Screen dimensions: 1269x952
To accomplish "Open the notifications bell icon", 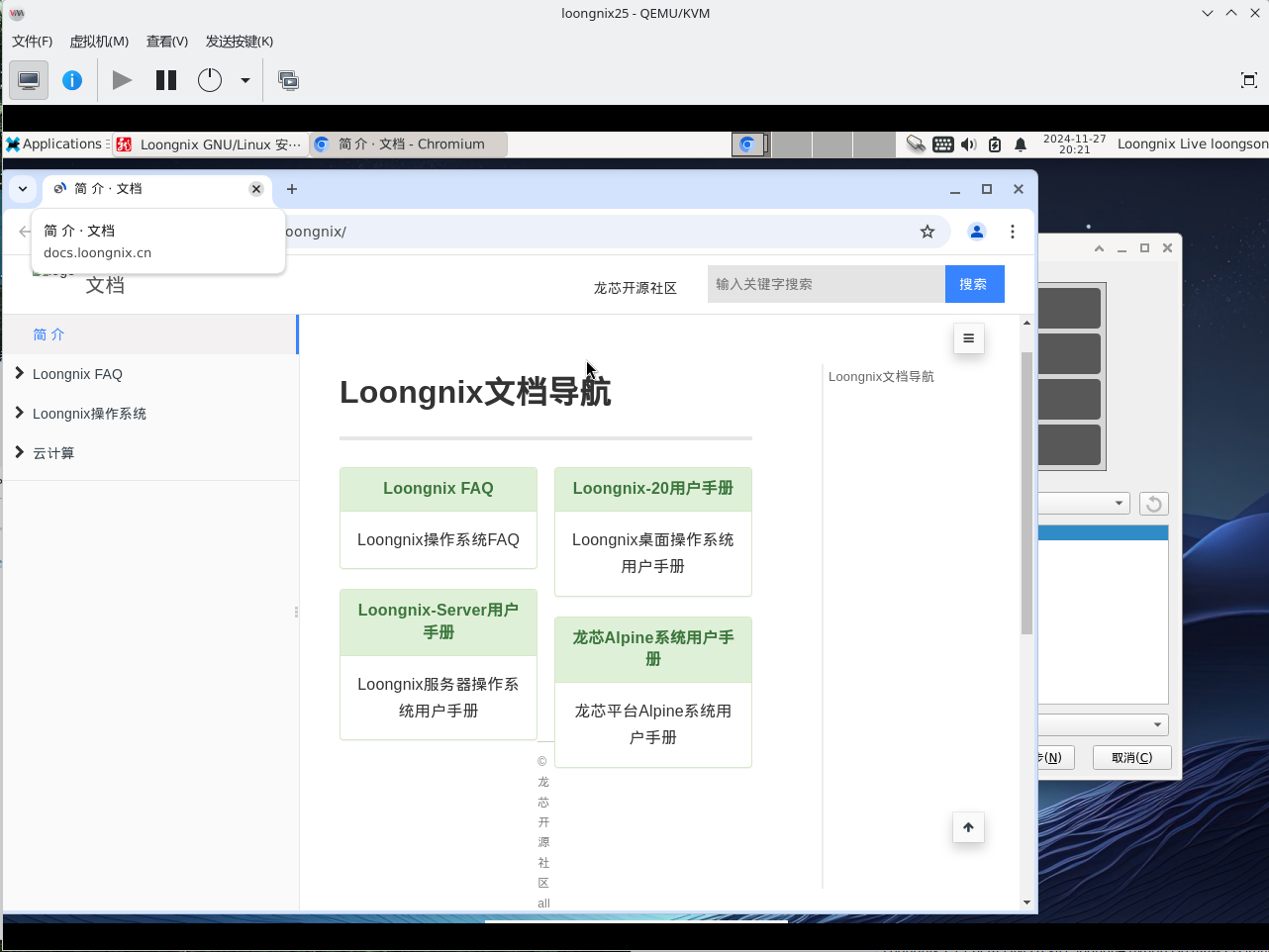I will point(1021,144).
